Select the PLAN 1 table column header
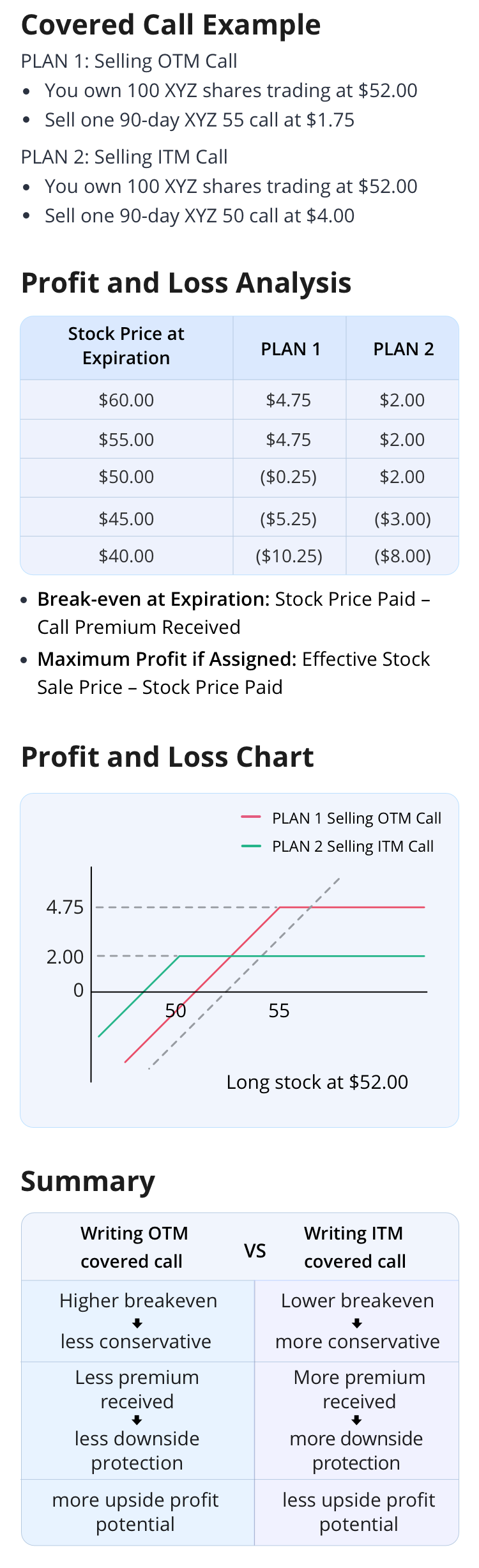Viewport: 479px width, 1568px height. pos(291,349)
